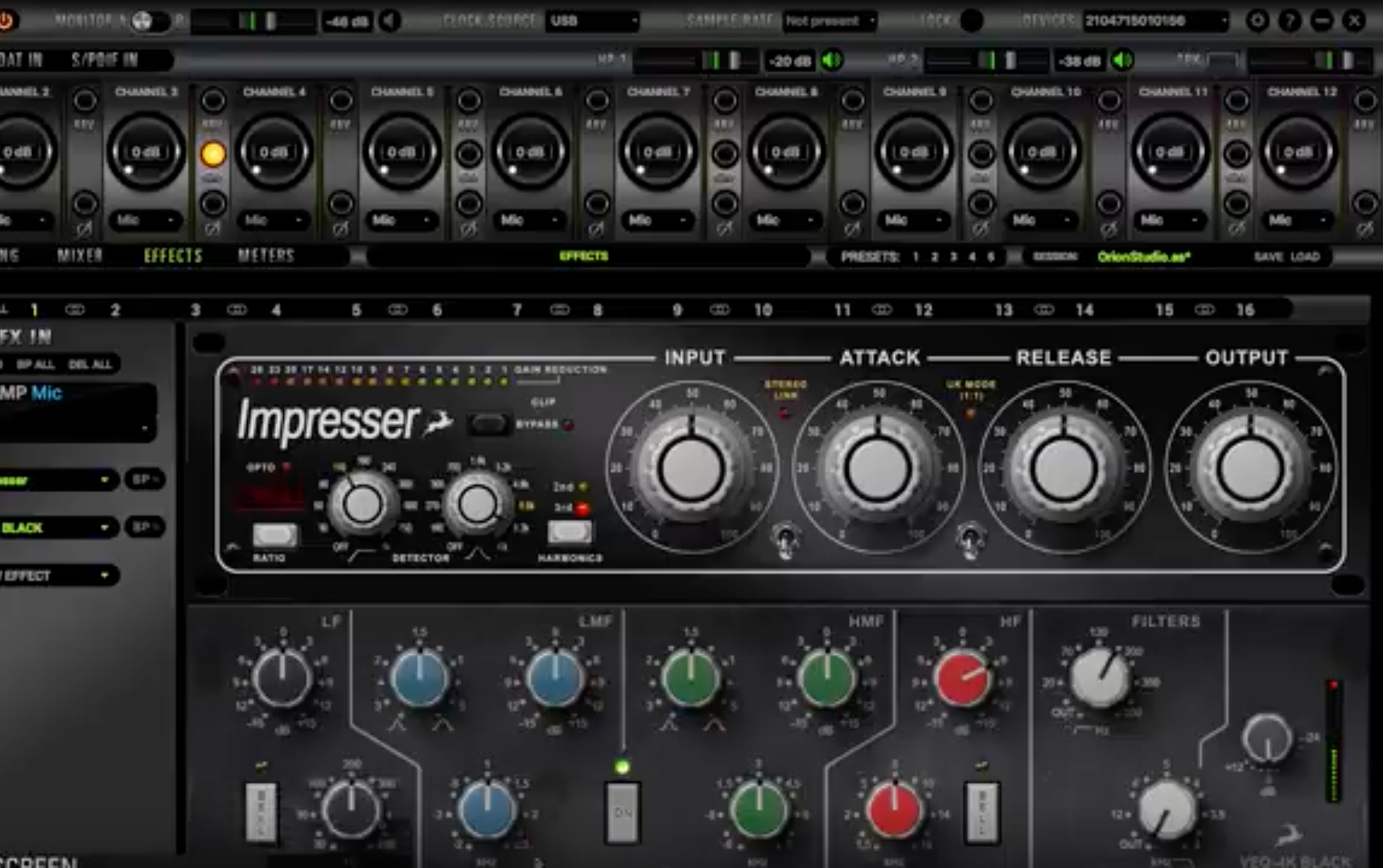Toggle the Impresser BYPASS button
The height and width of the screenshot is (868, 1383).
tap(488, 424)
